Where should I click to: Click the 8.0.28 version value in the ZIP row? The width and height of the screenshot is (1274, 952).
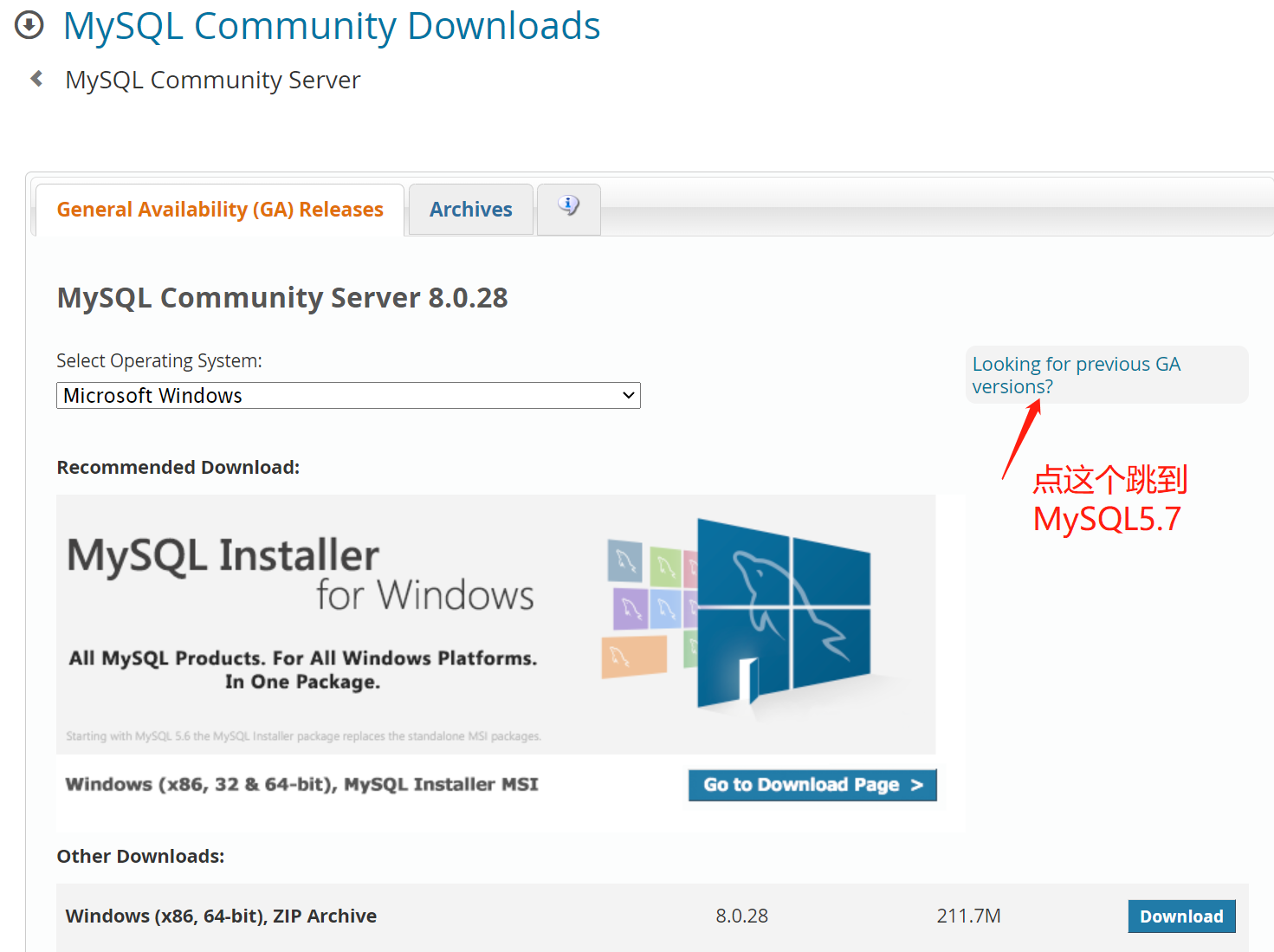[x=742, y=916]
